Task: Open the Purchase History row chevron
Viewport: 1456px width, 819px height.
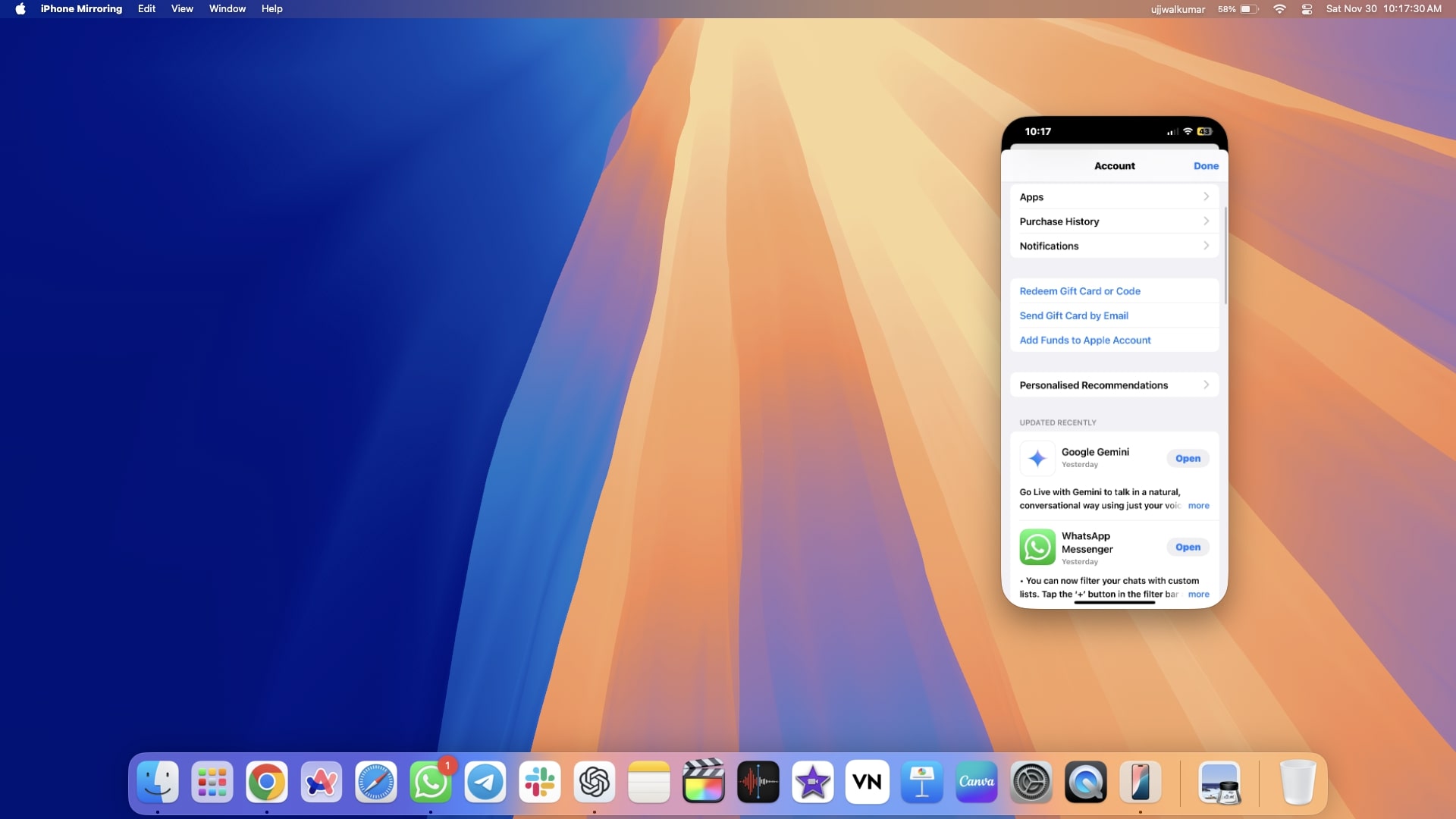Action: 1206,221
